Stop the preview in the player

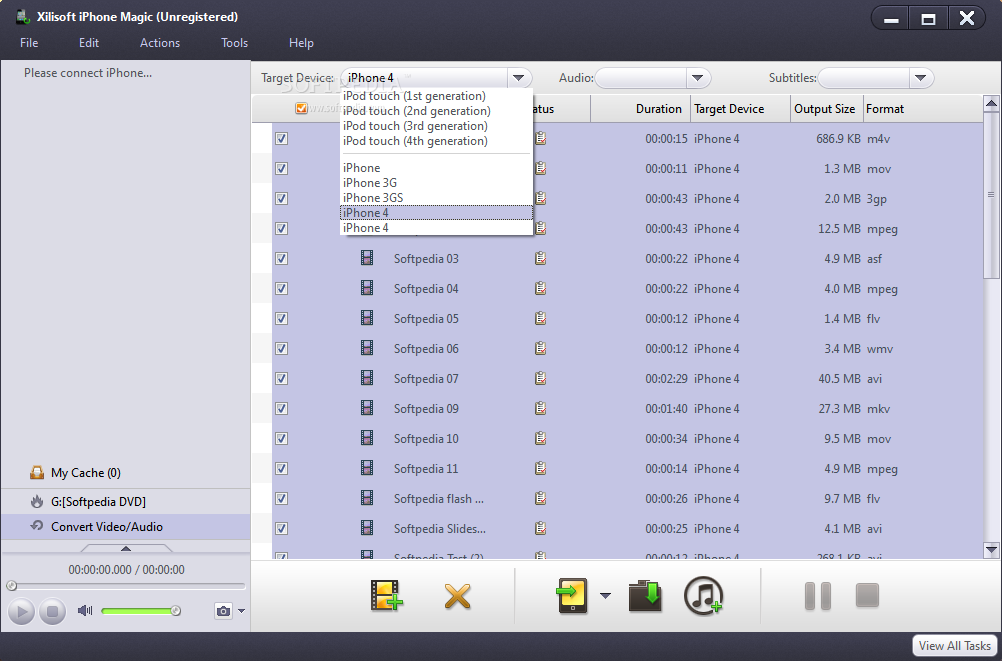point(52,611)
